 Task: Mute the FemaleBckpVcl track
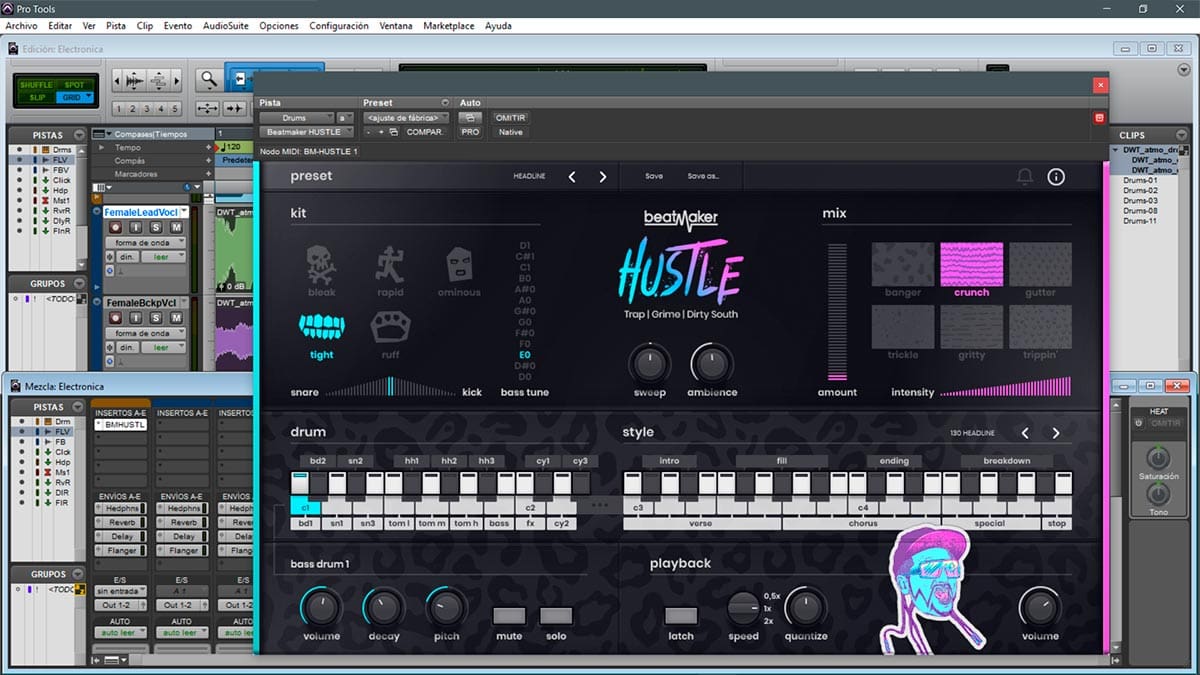177,318
